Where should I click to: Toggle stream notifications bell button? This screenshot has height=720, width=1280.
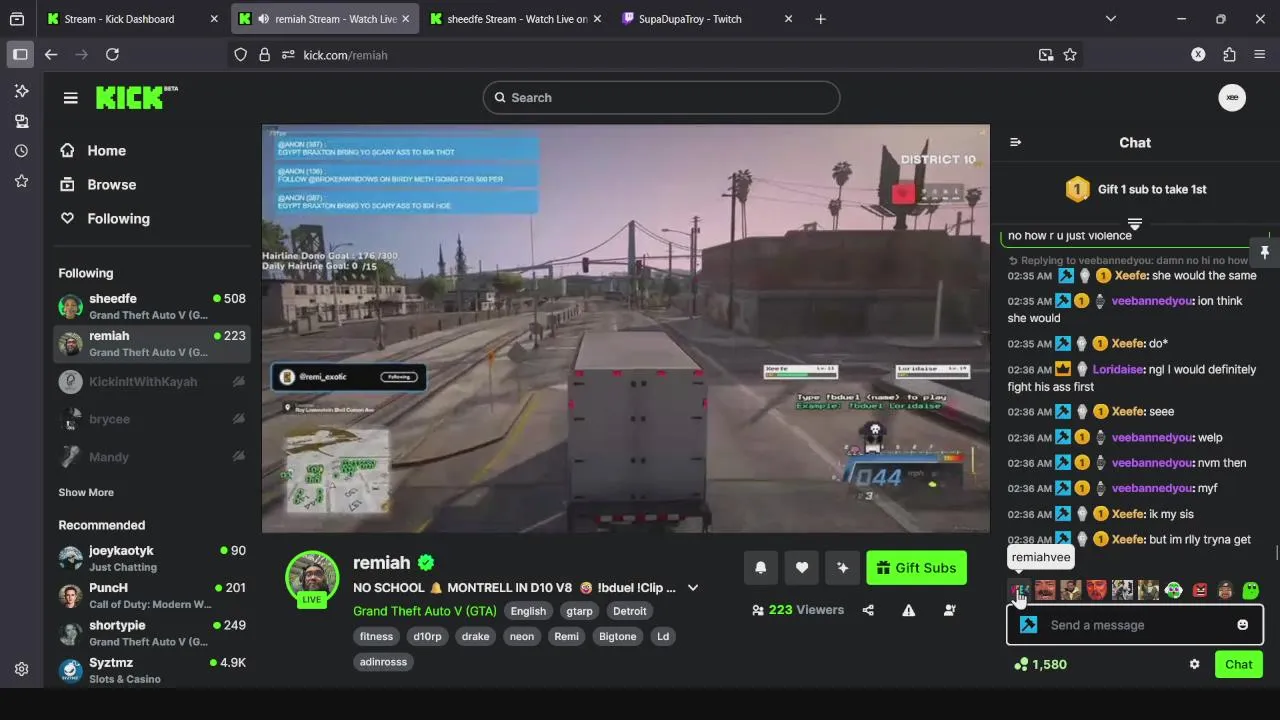click(761, 567)
